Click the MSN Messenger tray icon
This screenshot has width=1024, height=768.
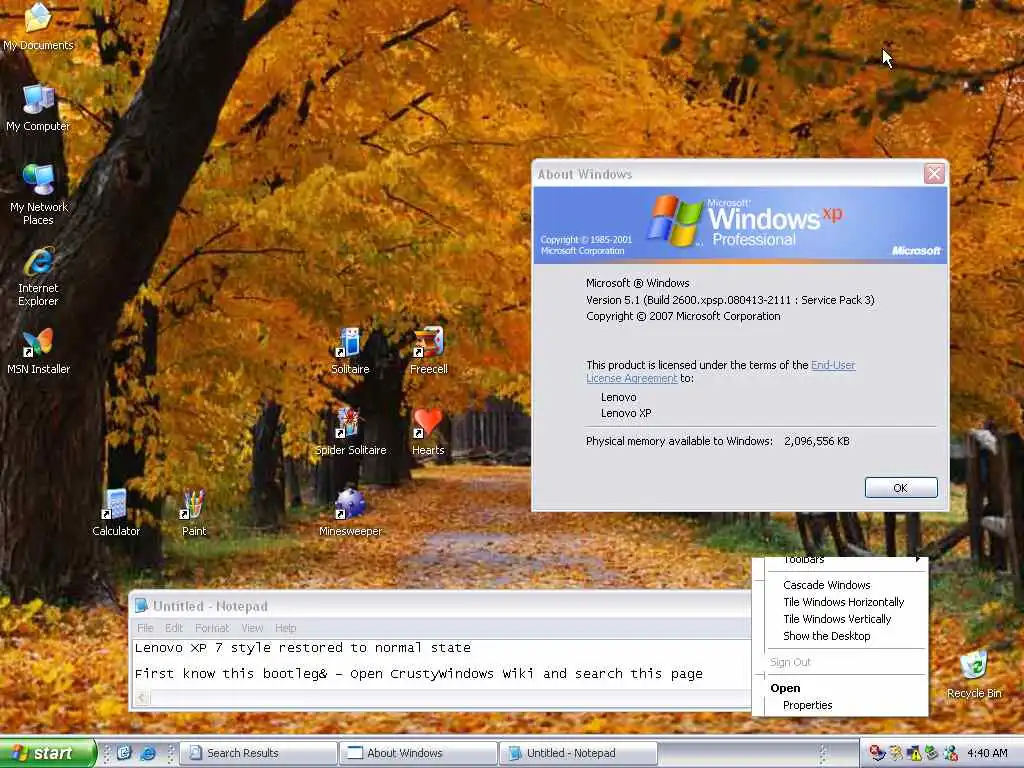[950, 753]
